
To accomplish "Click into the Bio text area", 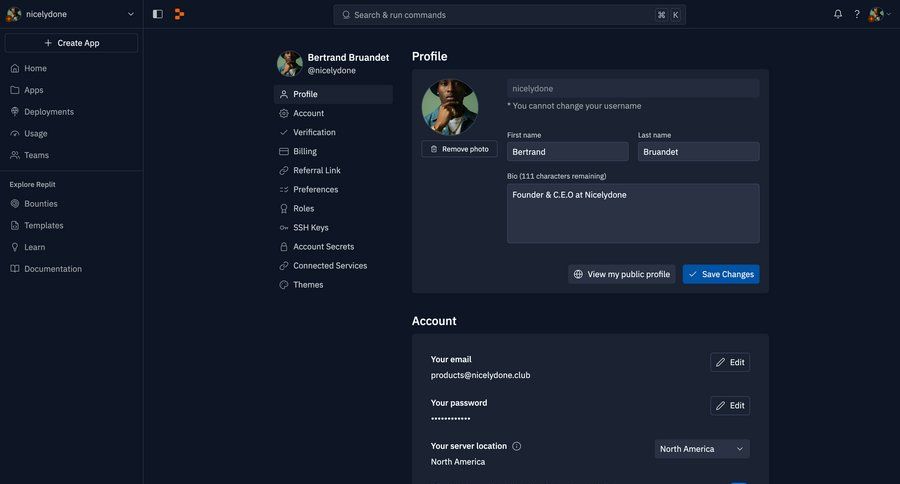I will [632, 214].
